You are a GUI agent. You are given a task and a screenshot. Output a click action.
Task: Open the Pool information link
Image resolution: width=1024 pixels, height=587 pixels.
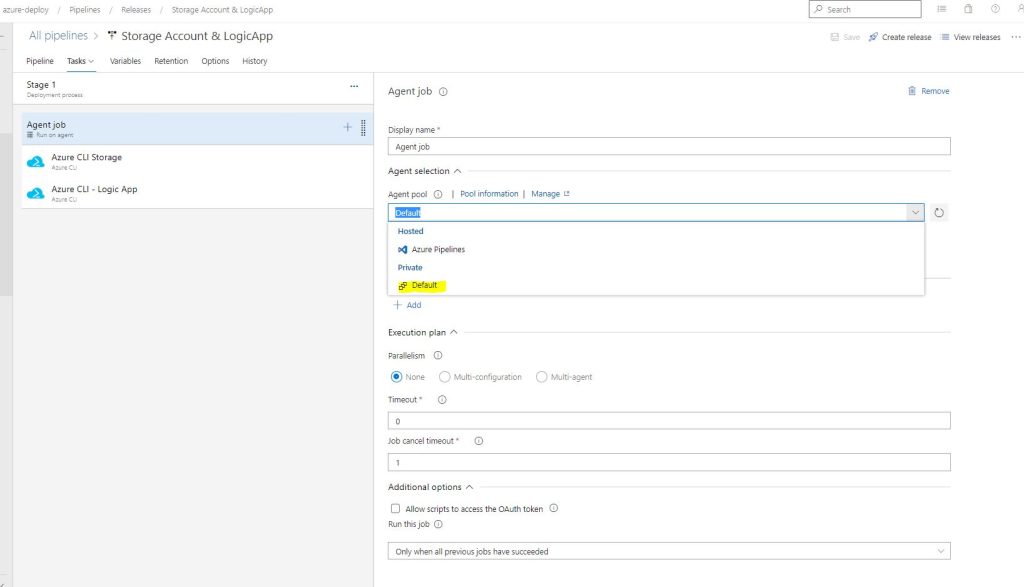489,194
